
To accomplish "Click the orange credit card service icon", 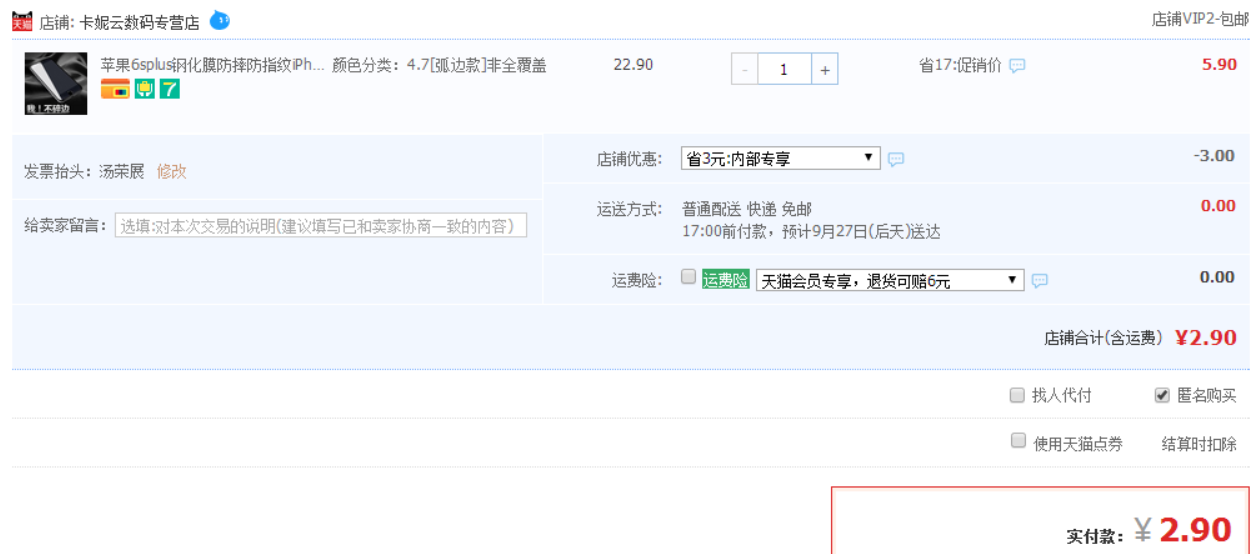I will [x=115, y=89].
